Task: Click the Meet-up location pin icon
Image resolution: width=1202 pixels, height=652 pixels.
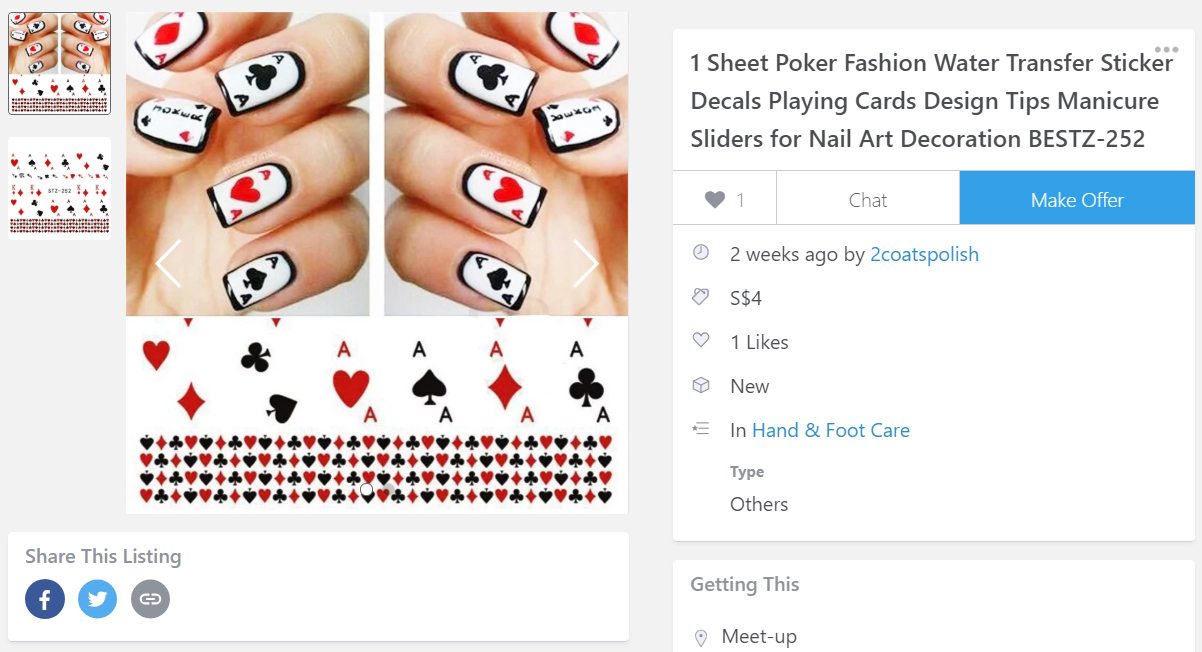Action: (x=701, y=637)
